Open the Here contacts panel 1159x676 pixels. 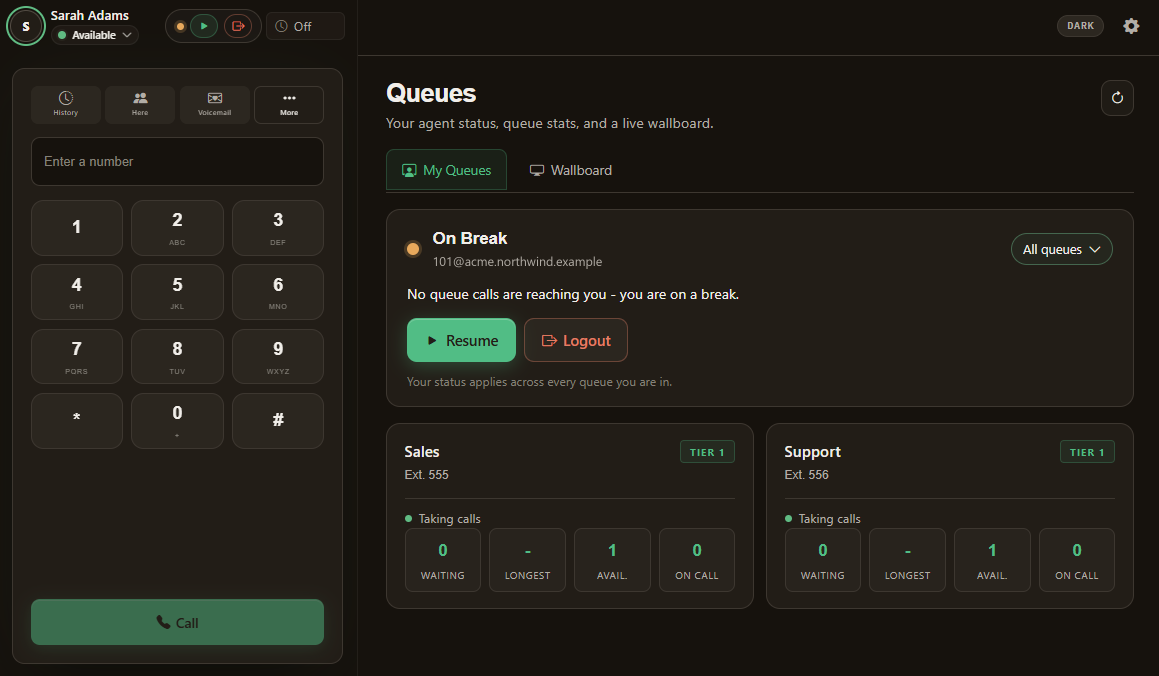pyautogui.click(x=140, y=104)
